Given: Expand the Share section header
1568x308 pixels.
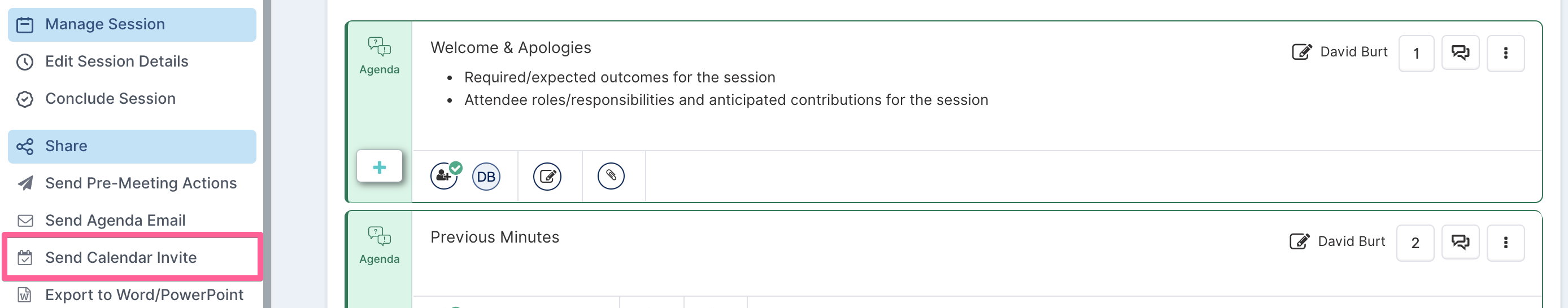Looking at the screenshot, I should [x=132, y=146].
